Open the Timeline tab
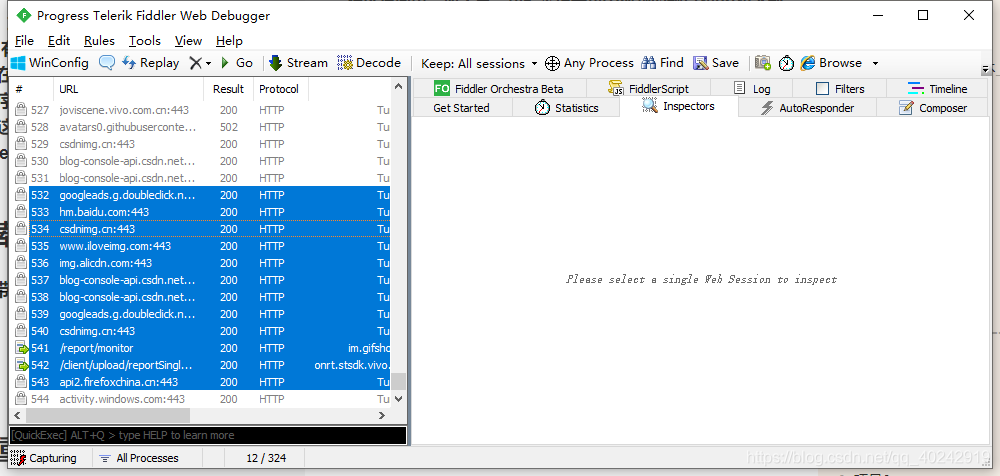Viewport: 1000px width, 476px height. click(x=938, y=89)
